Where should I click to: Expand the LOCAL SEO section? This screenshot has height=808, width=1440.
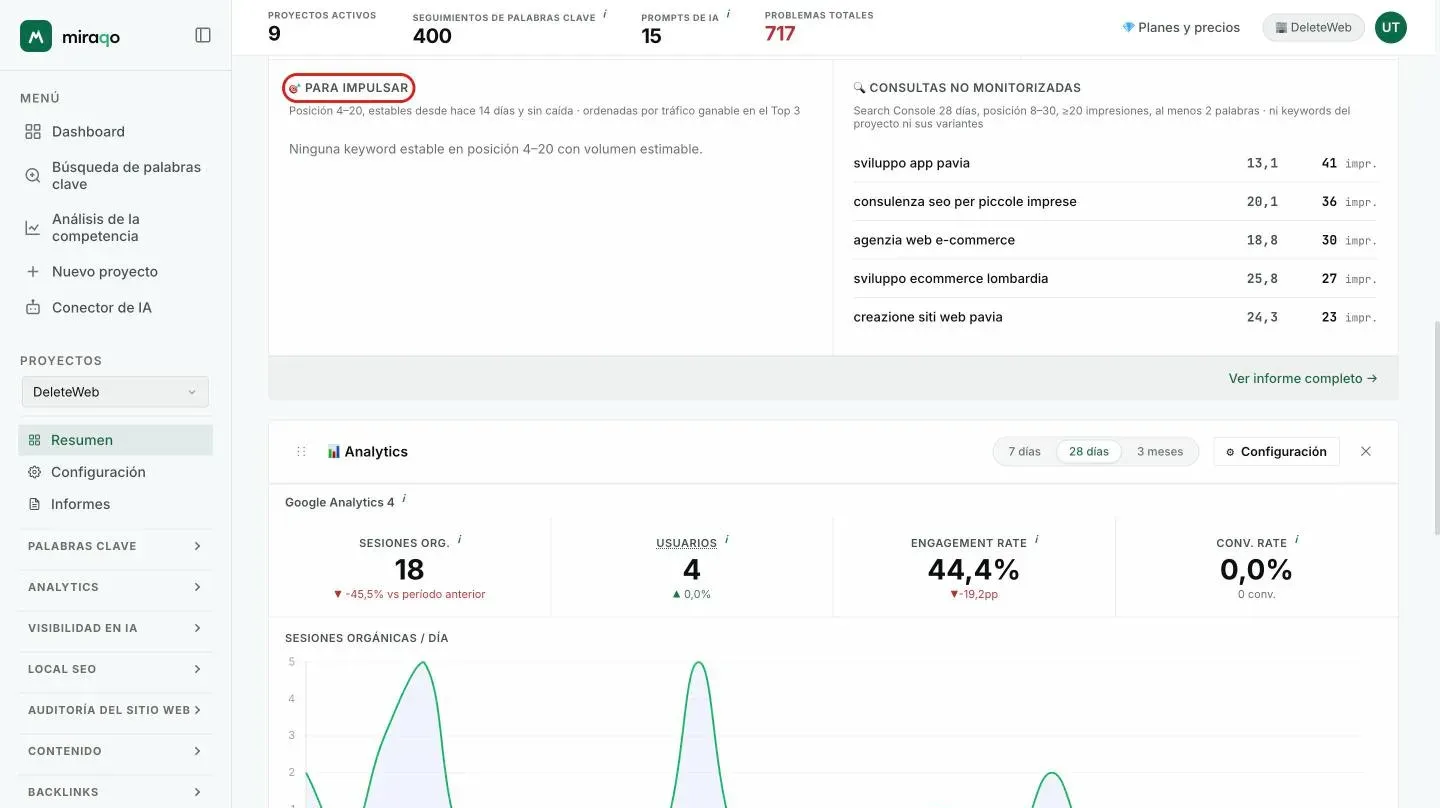pyautogui.click(x=115, y=669)
